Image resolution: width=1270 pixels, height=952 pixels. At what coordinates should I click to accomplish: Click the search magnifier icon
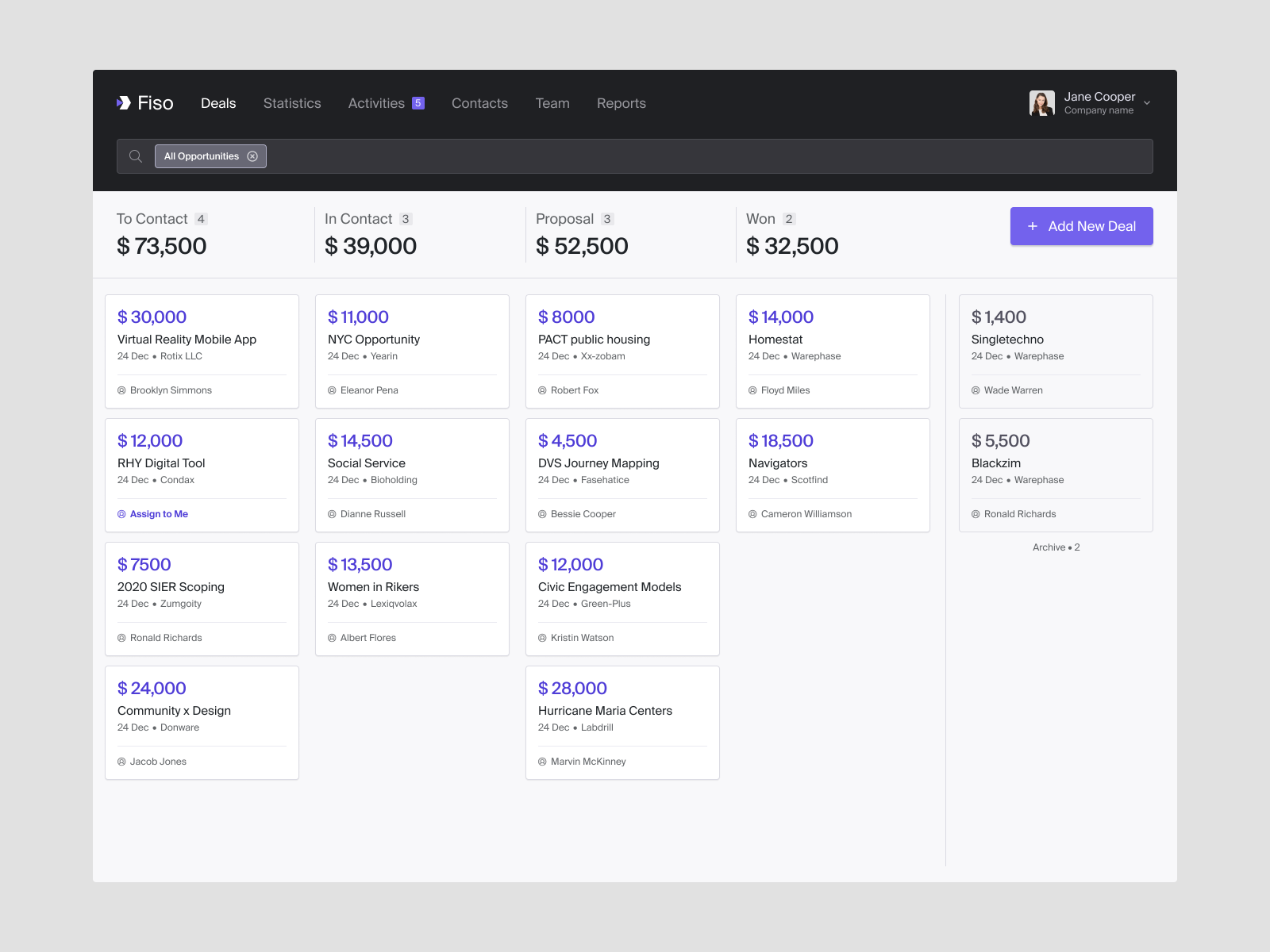[135, 156]
